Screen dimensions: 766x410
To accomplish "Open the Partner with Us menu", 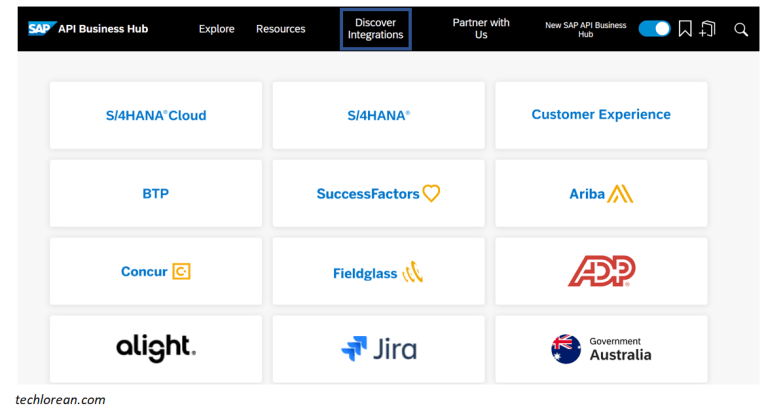I will [x=481, y=29].
